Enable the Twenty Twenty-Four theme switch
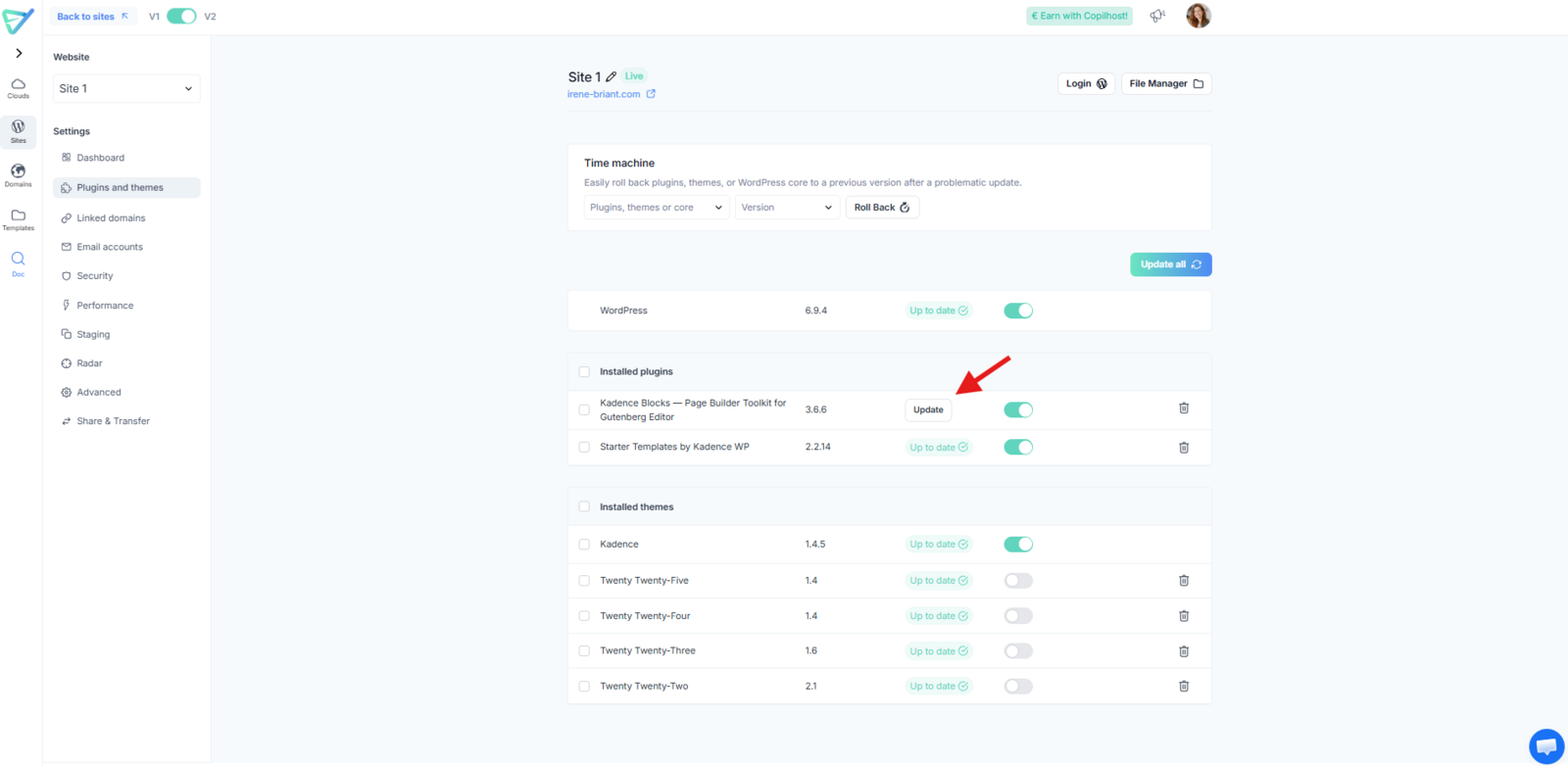Viewport: 1568px width, 766px height. 1018,616
